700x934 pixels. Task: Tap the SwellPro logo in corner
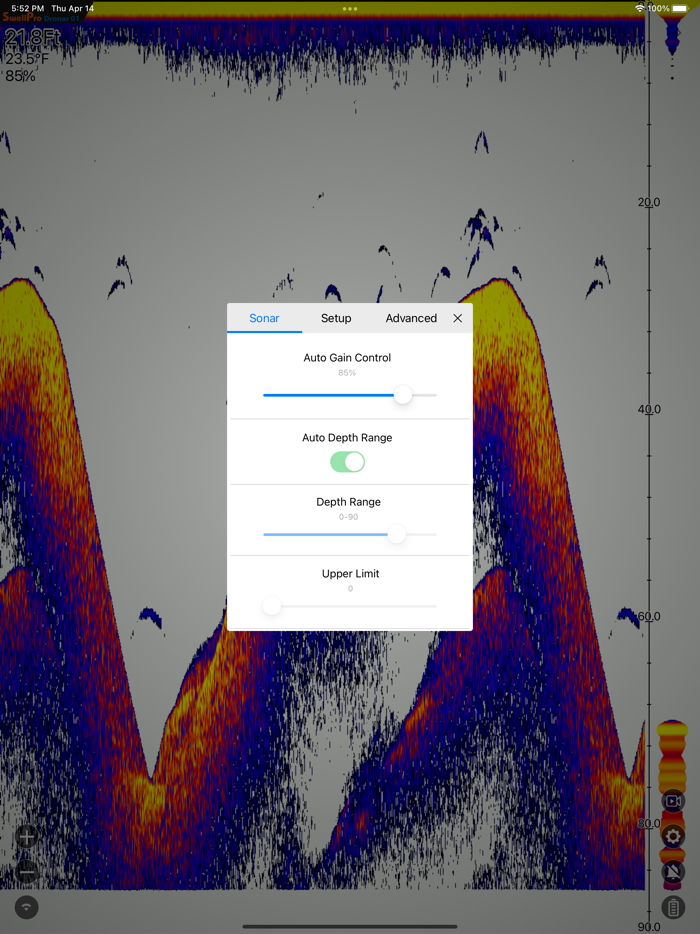[x=41, y=18]
